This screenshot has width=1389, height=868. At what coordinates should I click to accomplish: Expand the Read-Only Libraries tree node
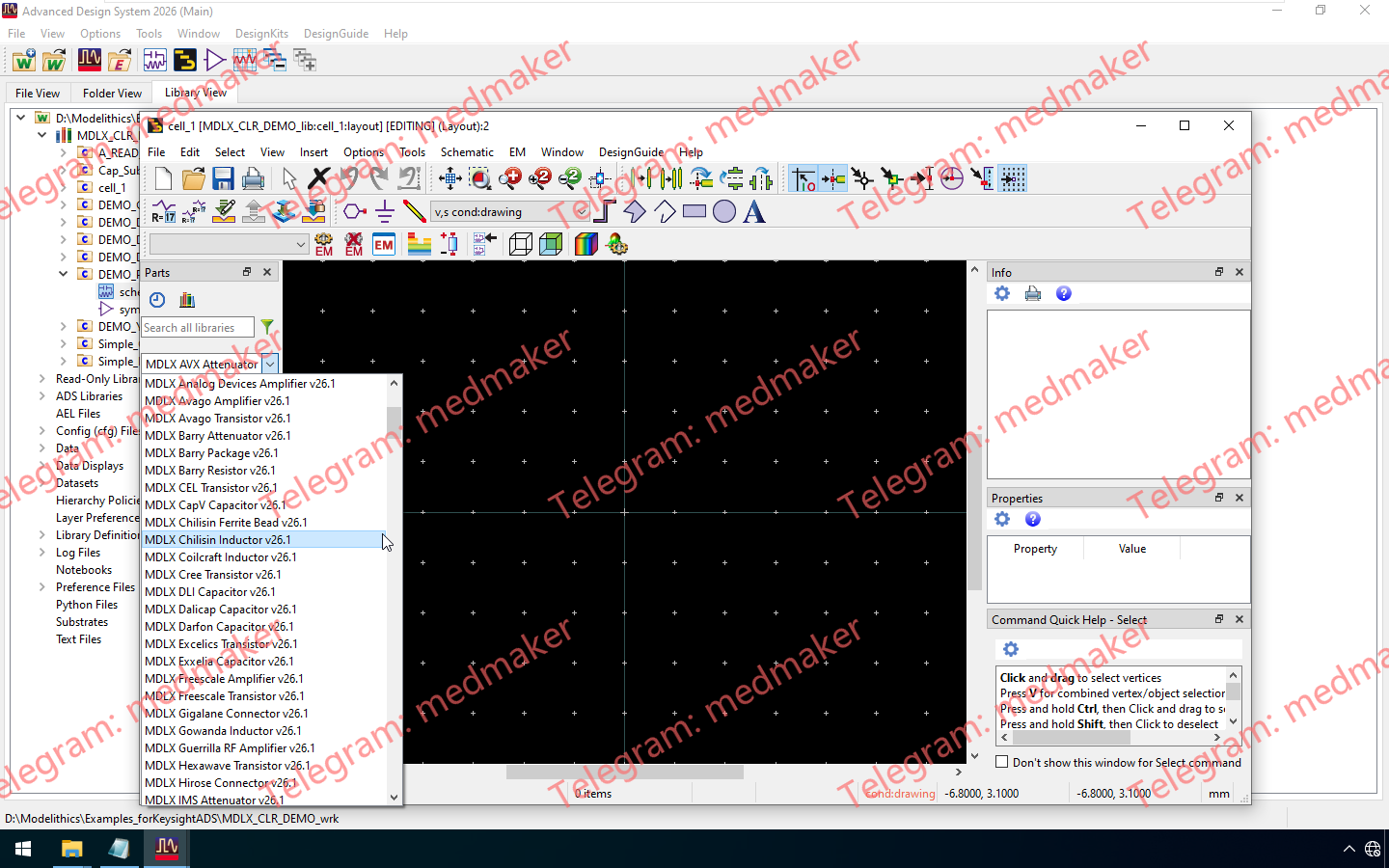(41, 379)
